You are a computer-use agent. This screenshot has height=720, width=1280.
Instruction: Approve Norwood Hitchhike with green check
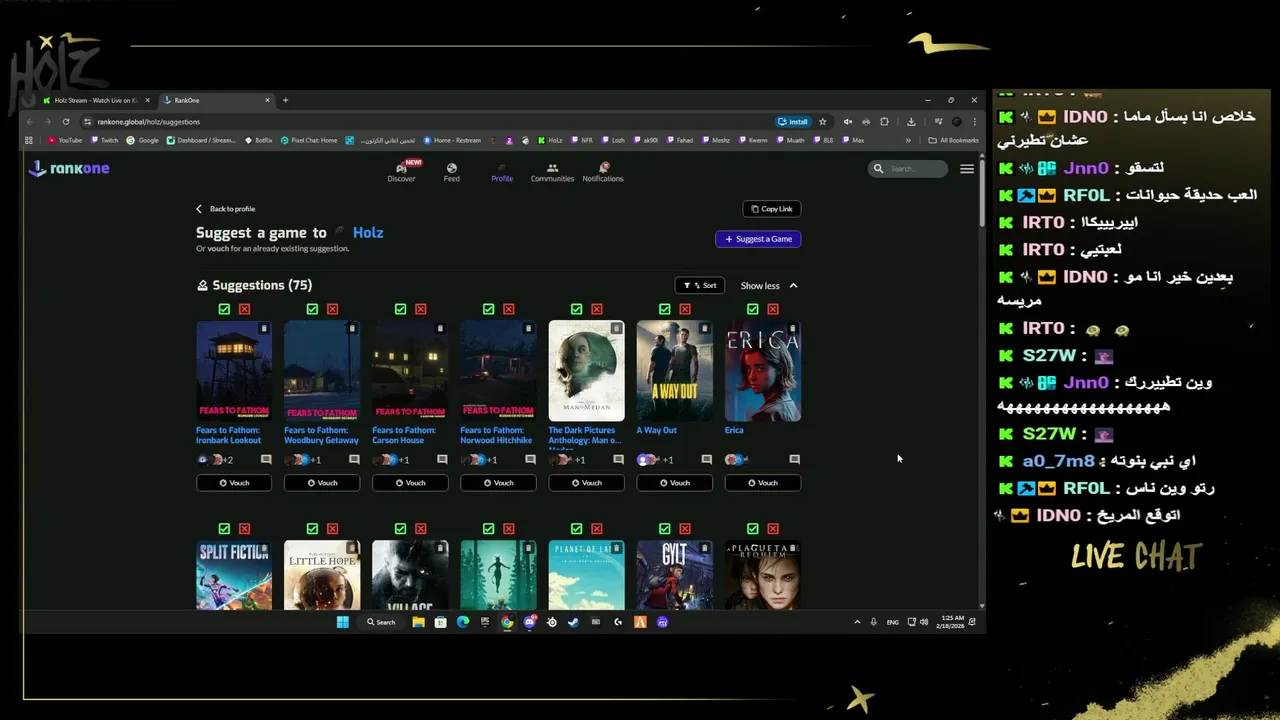pos(488,309)
